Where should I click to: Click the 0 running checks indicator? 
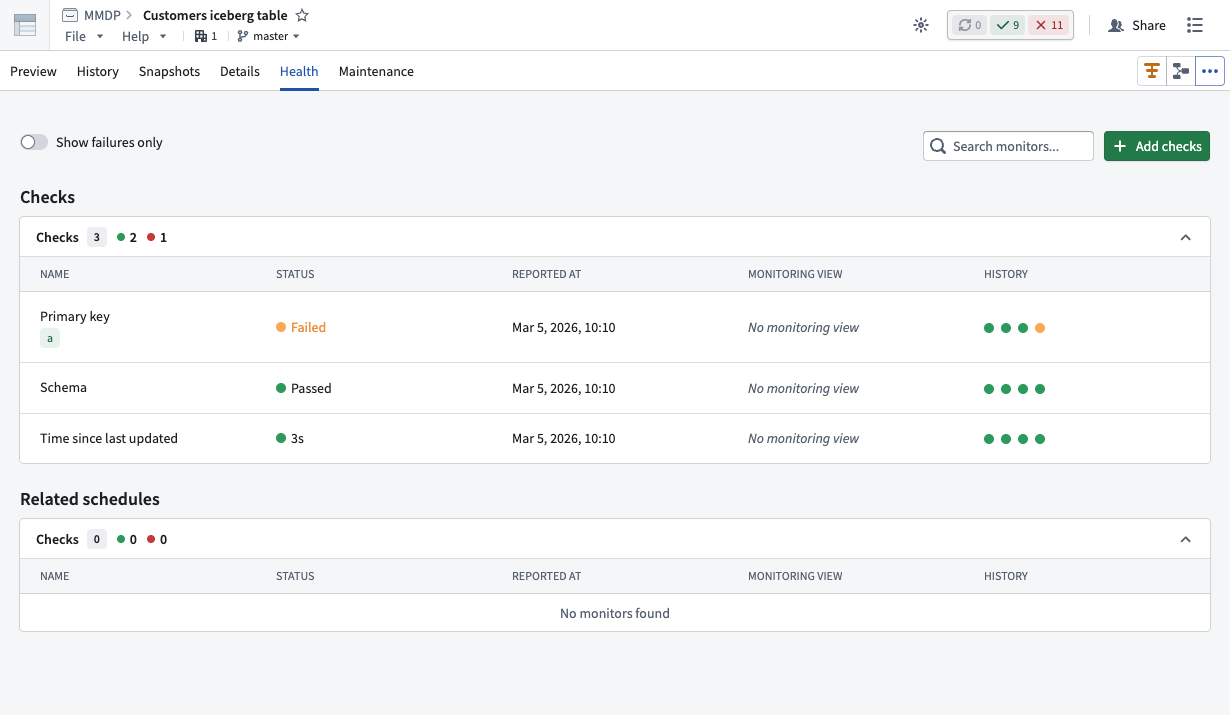969,24
